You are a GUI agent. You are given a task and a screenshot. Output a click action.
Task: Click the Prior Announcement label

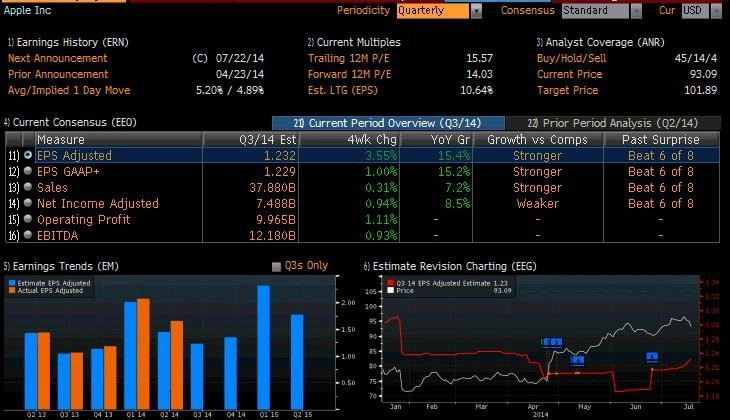pos(58,75)
